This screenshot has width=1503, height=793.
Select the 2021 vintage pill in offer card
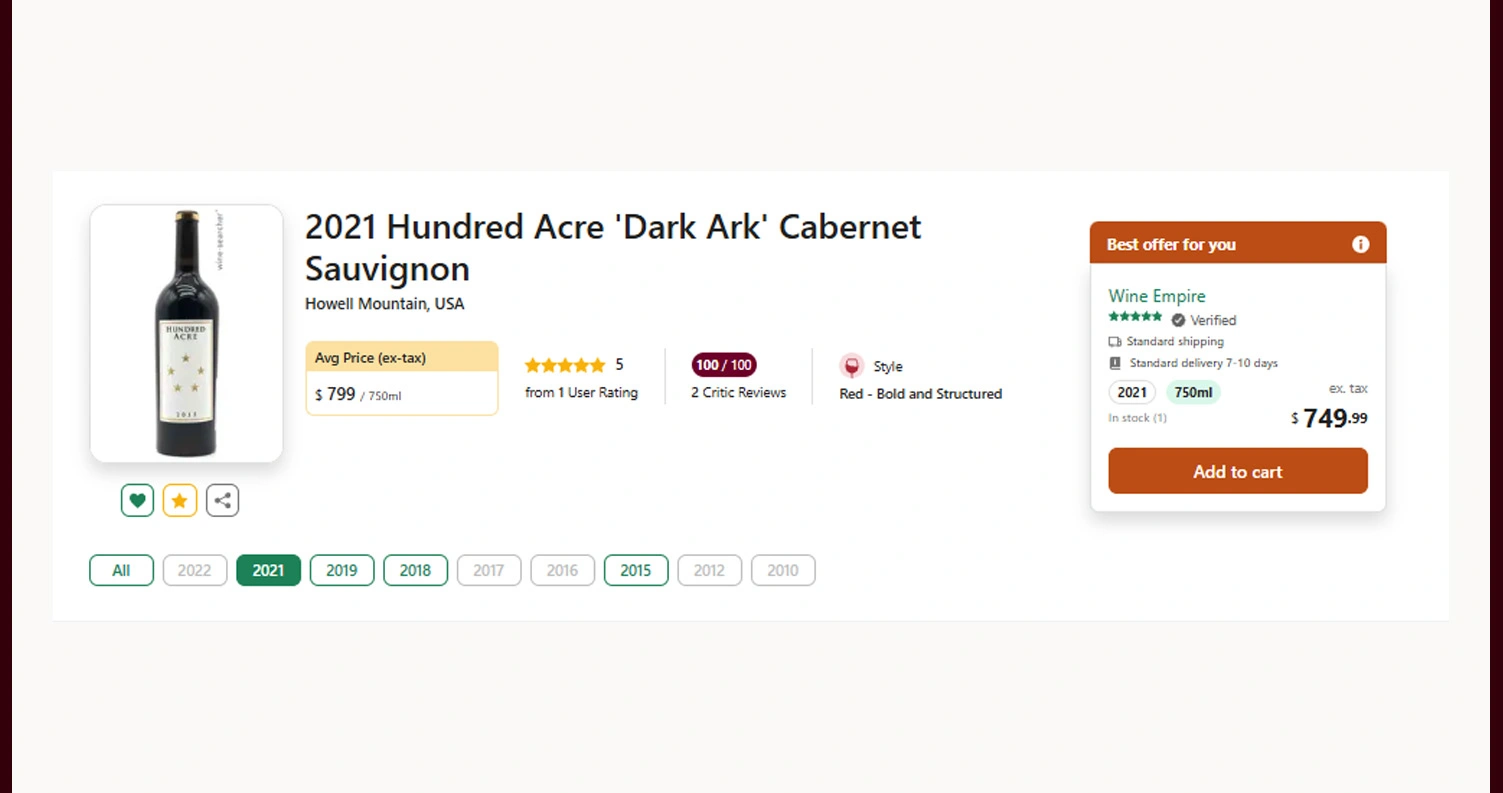click(x=1132, y=392)
